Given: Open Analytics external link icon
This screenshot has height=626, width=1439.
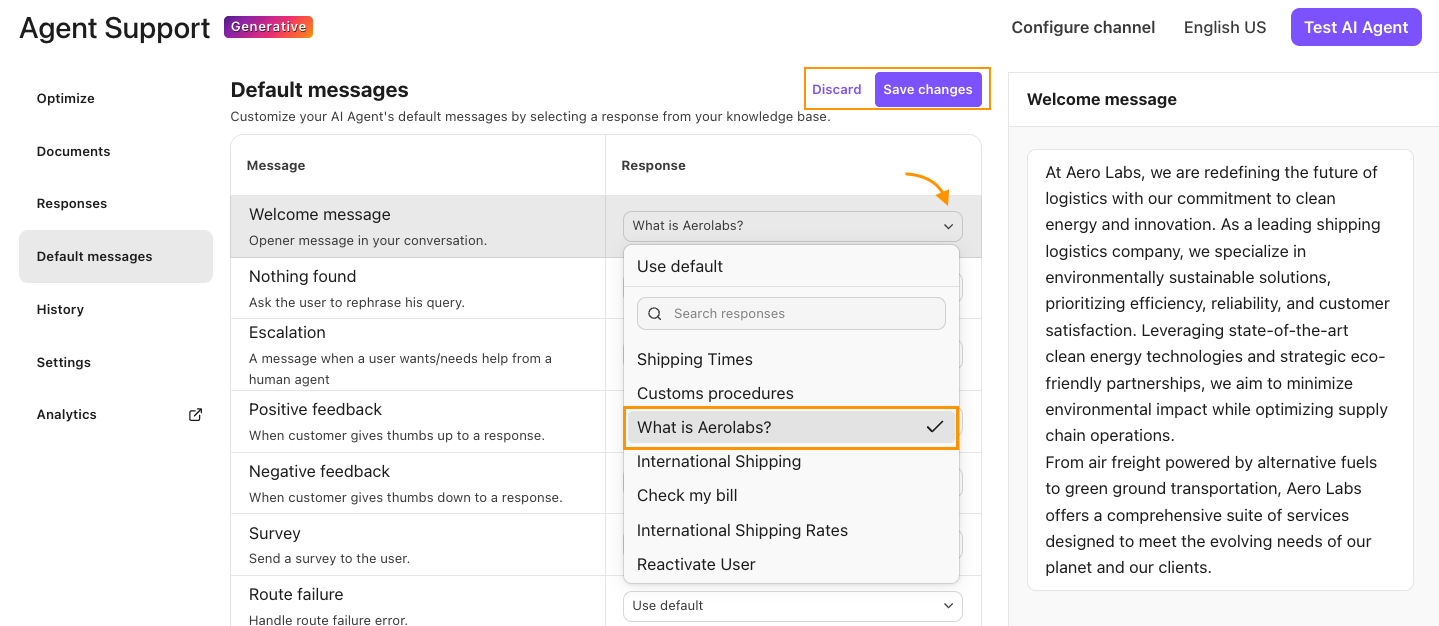Looking at the screenshot, I should pos(196,414).
